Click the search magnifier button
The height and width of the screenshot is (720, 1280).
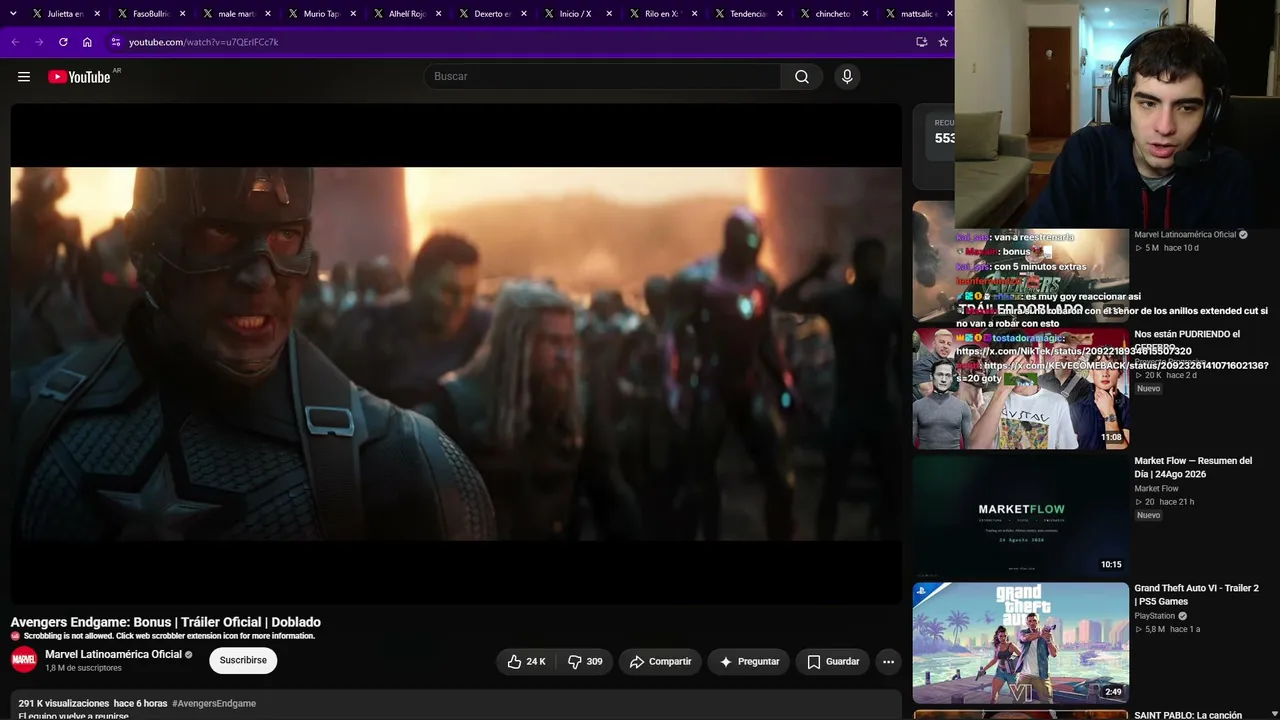click(802, 77)
